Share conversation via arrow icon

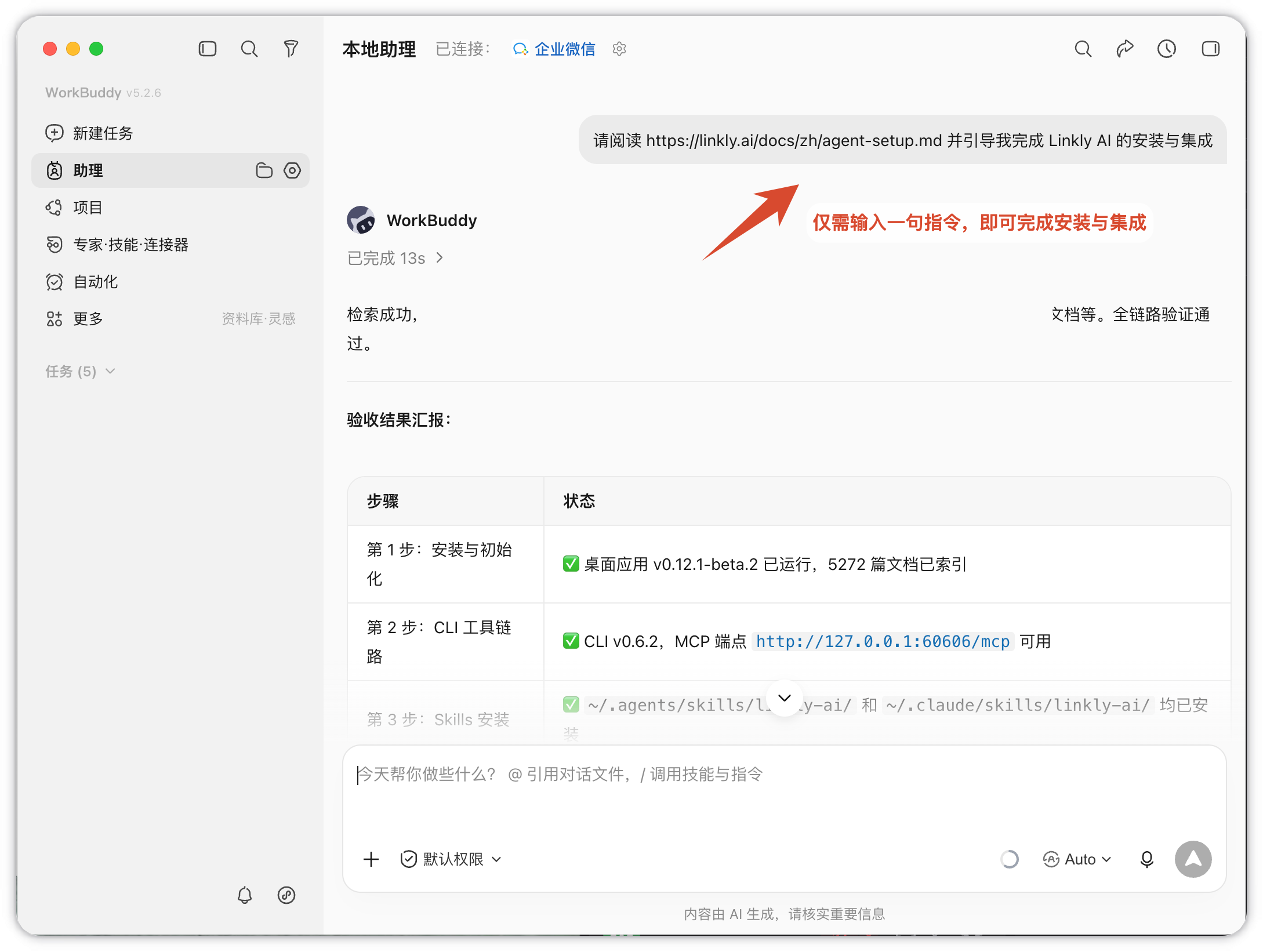coord(1125,49)
